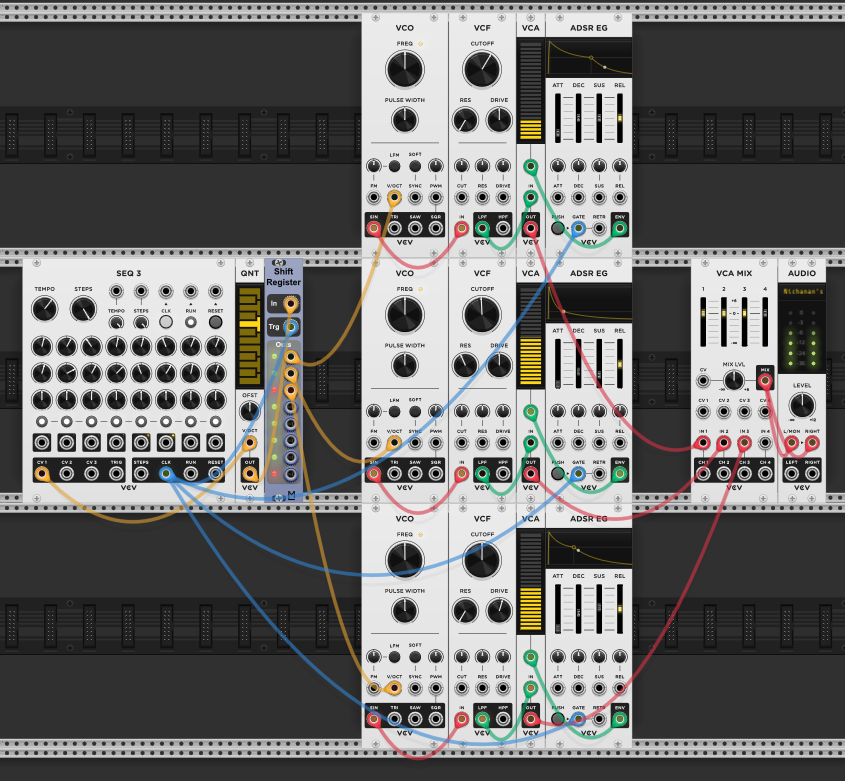This screenshot has height=781, width=845.
Task: Click the QNT V/OCT input jack
Action: (250, 443)
